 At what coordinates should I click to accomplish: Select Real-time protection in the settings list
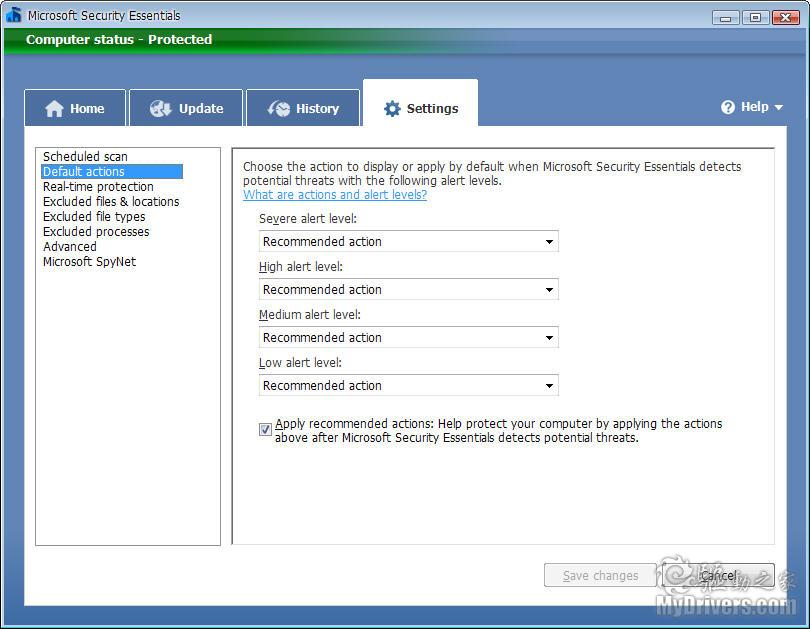(x=98, y=187)
